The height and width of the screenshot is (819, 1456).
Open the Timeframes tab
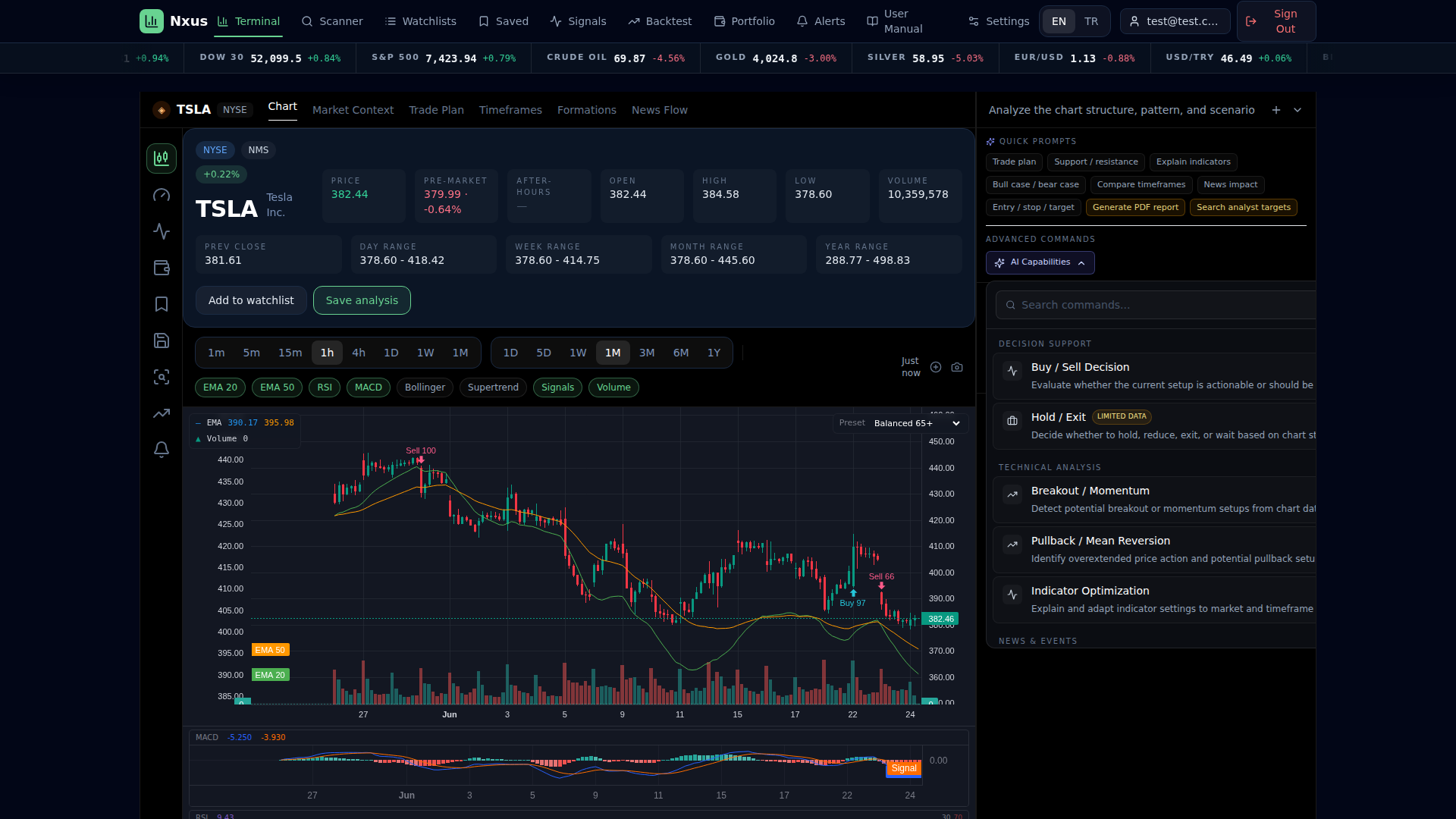pos(510,110)
